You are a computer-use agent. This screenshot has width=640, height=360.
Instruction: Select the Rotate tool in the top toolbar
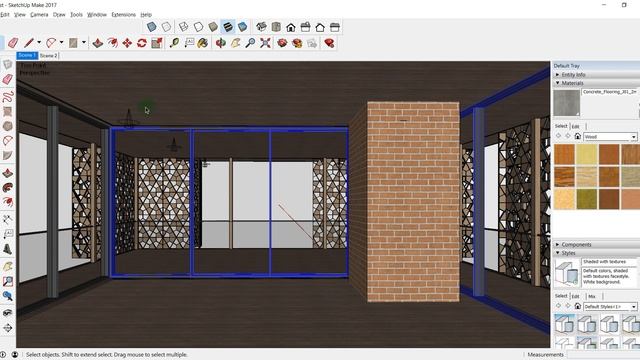point(142,42)
